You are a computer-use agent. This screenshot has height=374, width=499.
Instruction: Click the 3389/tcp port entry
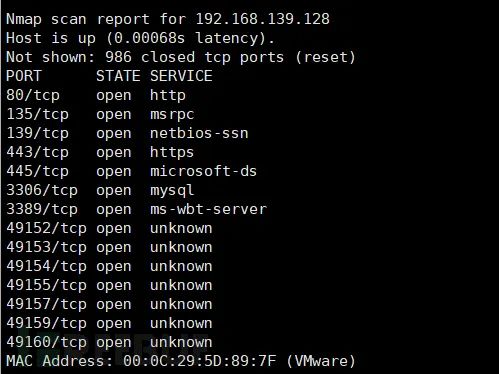pos(42,209)
